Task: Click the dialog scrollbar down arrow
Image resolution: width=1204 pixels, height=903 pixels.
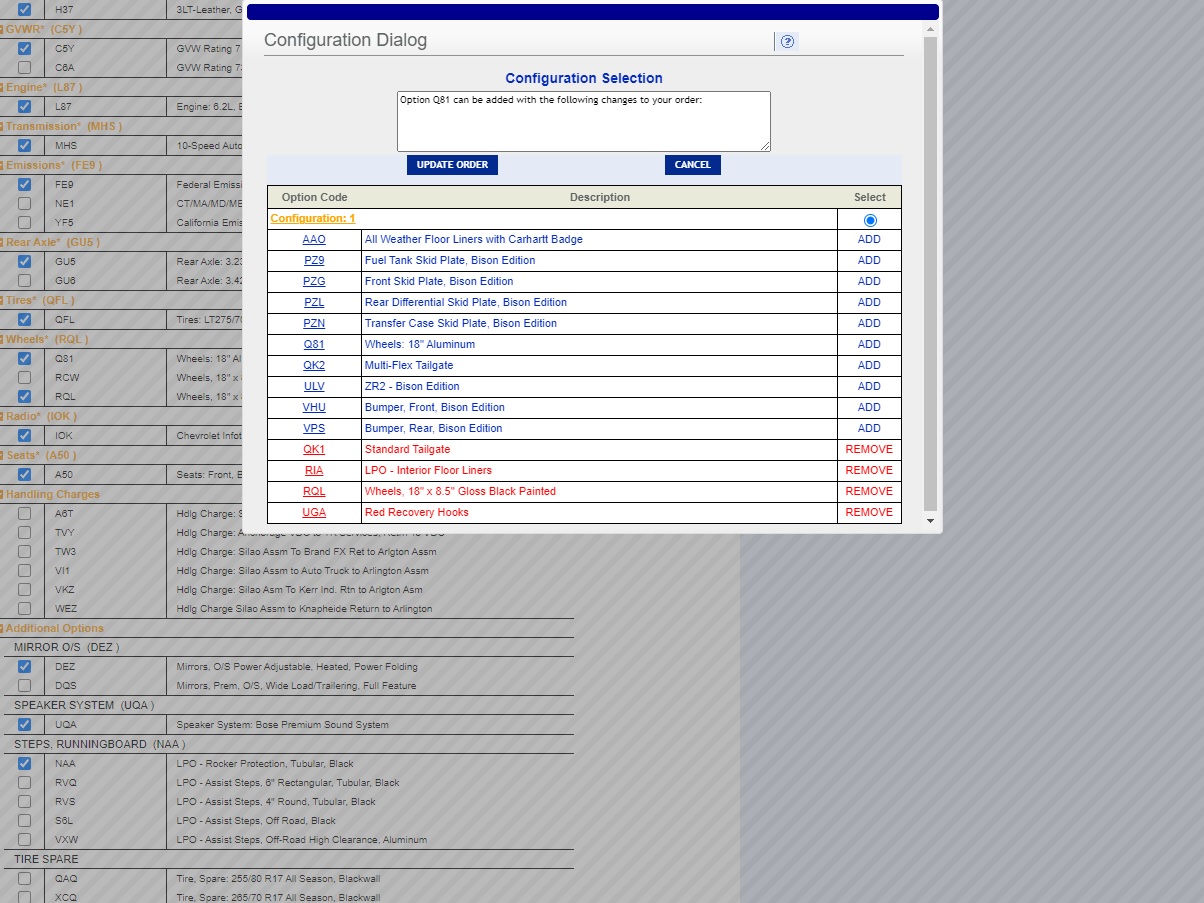Action: [930, 521]
